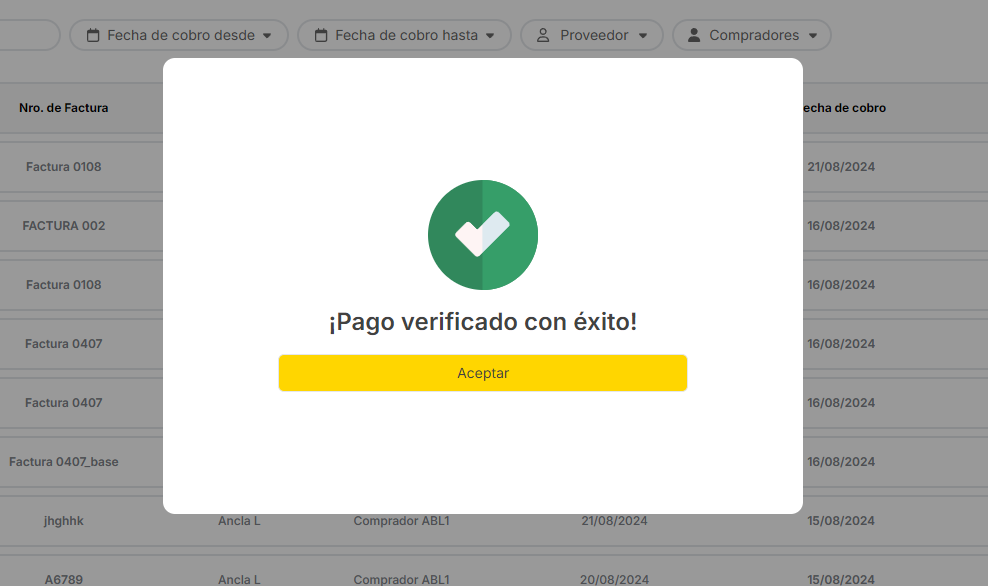Screen dimensions: 988x586
Task: Click the person icon beside Compradores
Action: (694, 35)
